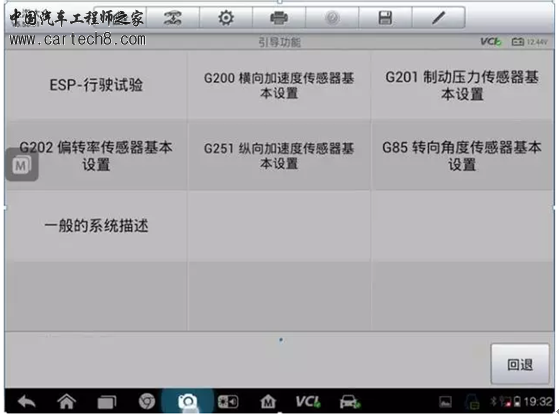
Task: Tap the floating M shortcut button
Action: [x=22, y=165]
